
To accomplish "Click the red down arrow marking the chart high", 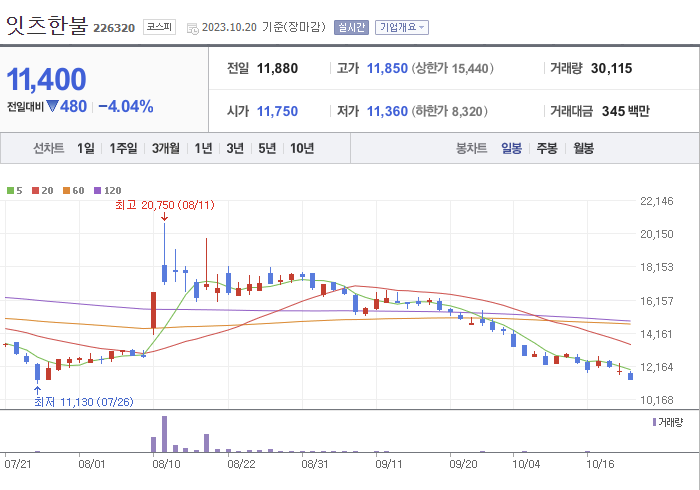I will 164,217.
